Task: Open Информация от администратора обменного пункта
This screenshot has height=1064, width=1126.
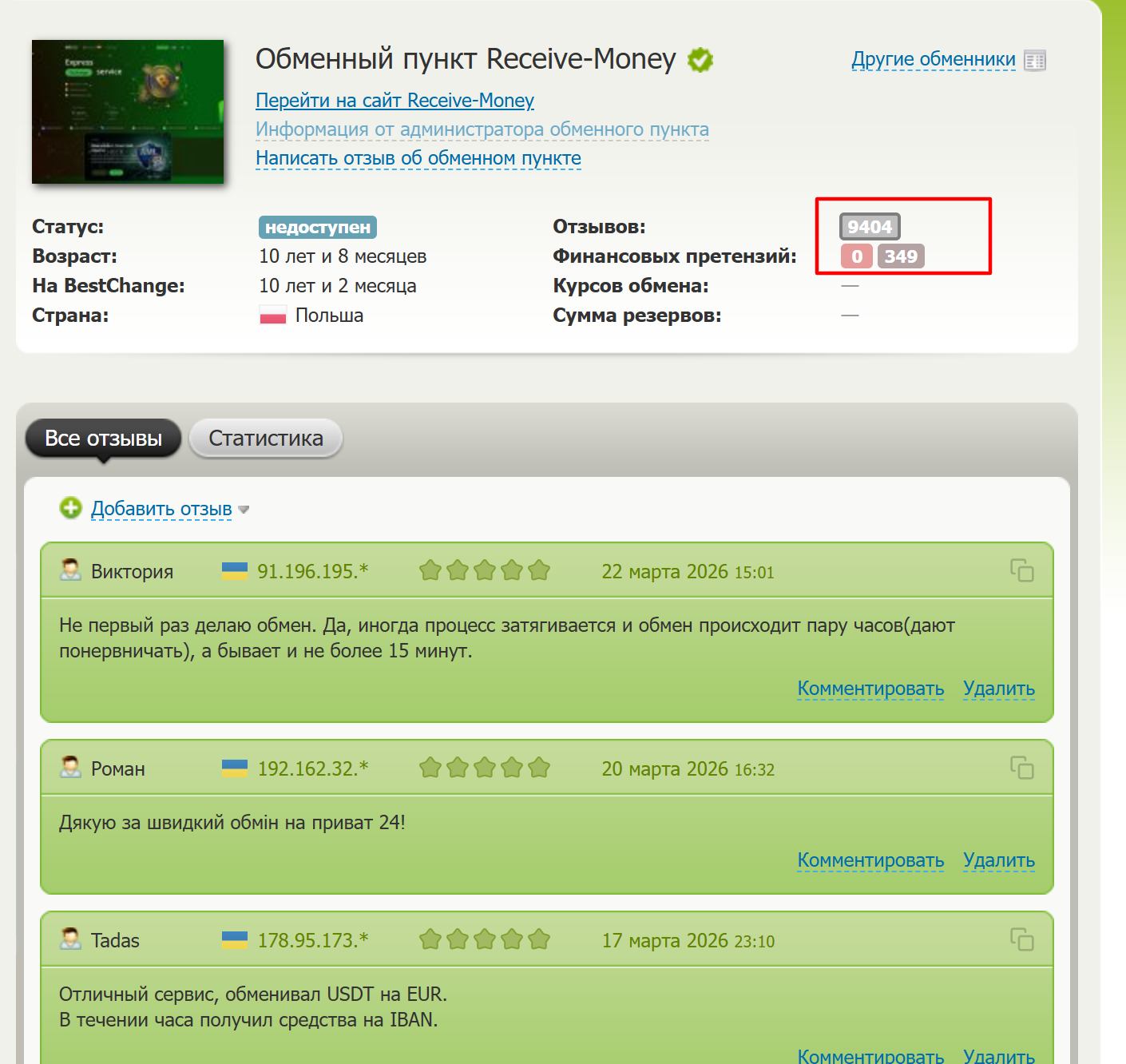Action: [x=482, y=129]
